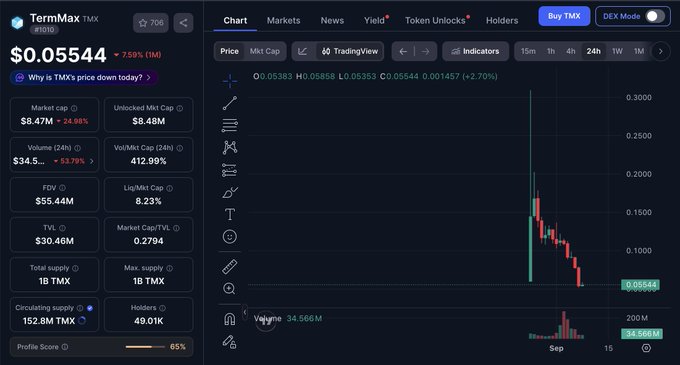680x365 pixels.
Task: Show FDV info icon
Action: (62, 188)
